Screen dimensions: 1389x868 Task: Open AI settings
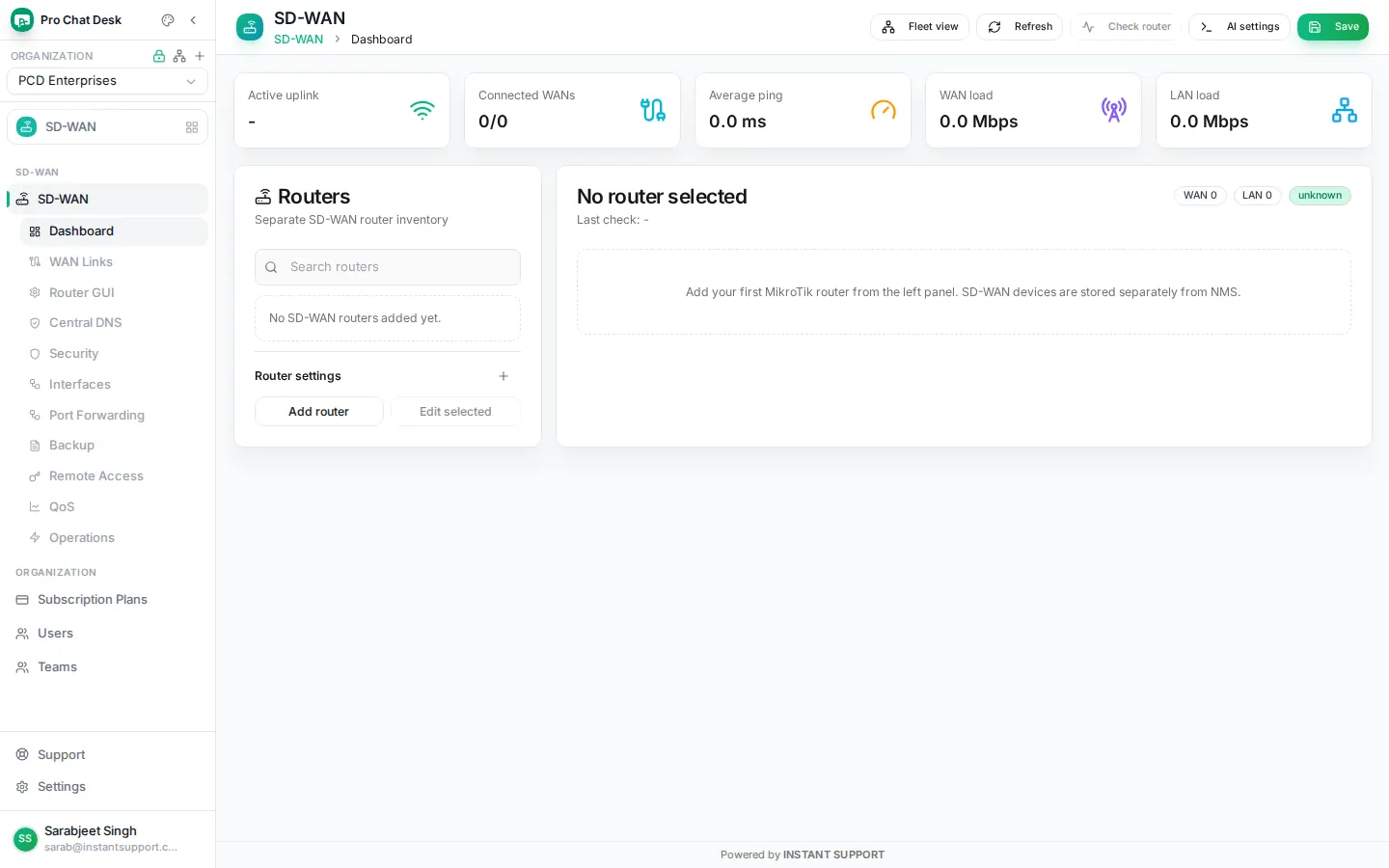coord(1239,27)
